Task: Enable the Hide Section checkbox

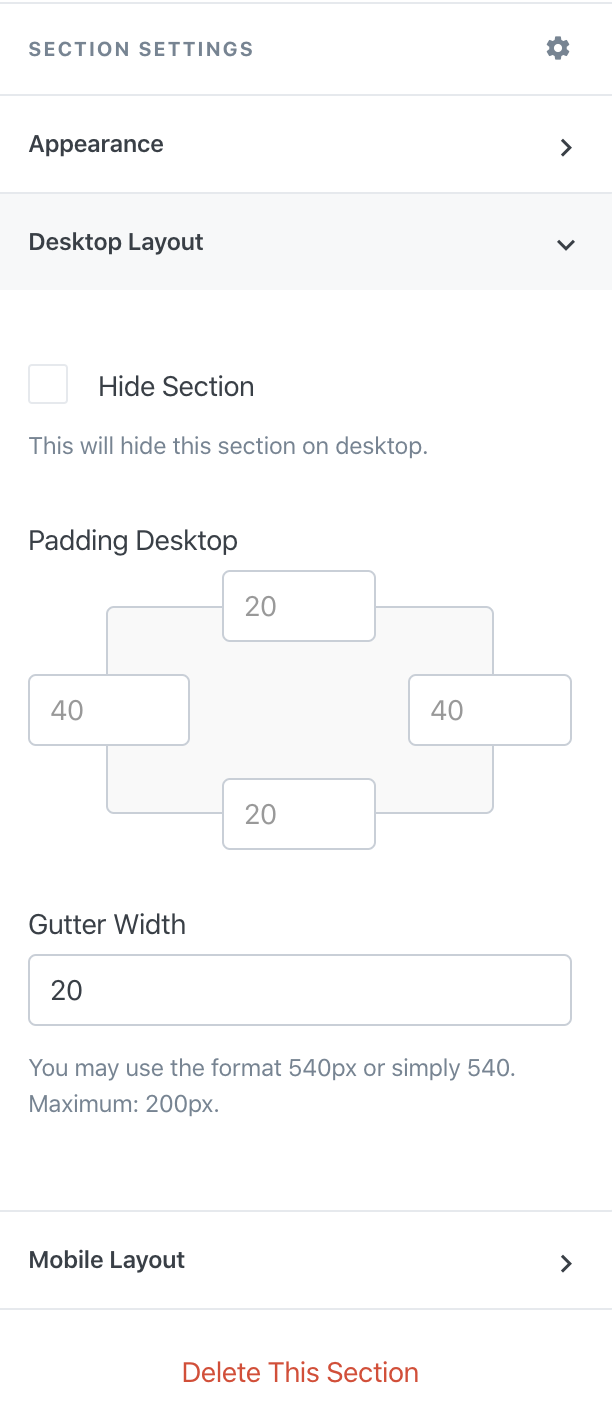Action: [47, 384]
